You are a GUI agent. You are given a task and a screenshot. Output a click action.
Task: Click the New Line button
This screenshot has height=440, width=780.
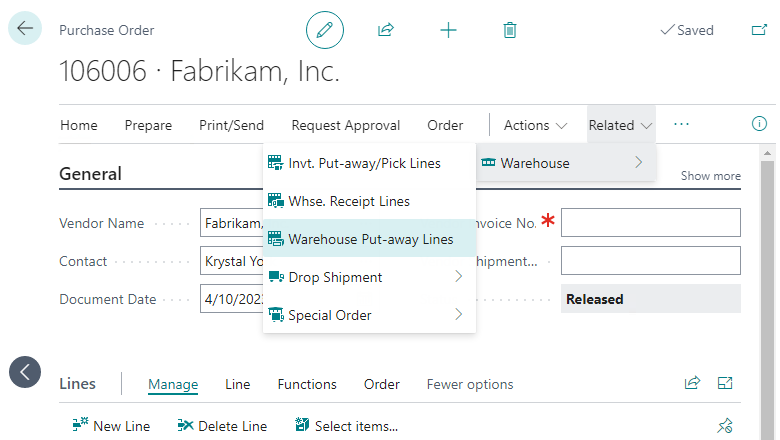111,426
